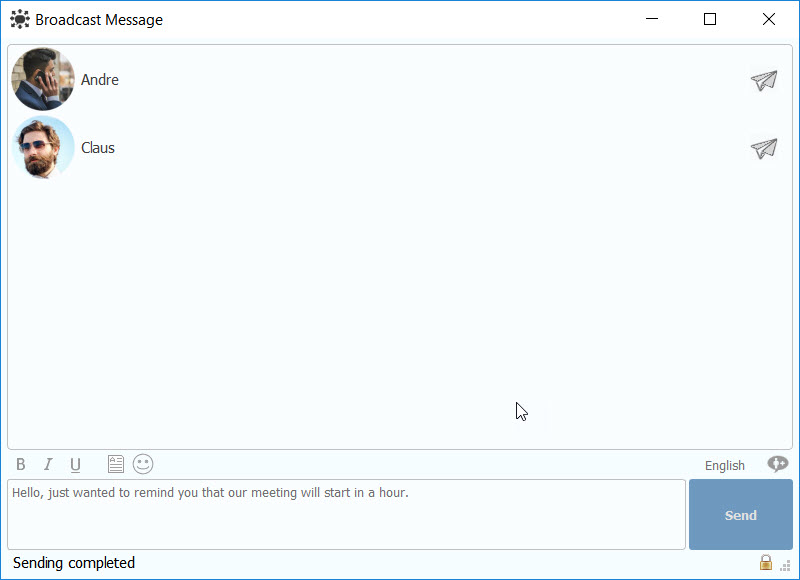Click the Broadcast Message app icon in title bar
Image resolution: width=800 pixels, height=580 pixels.
pyautogui.click(x=19, y=19)
